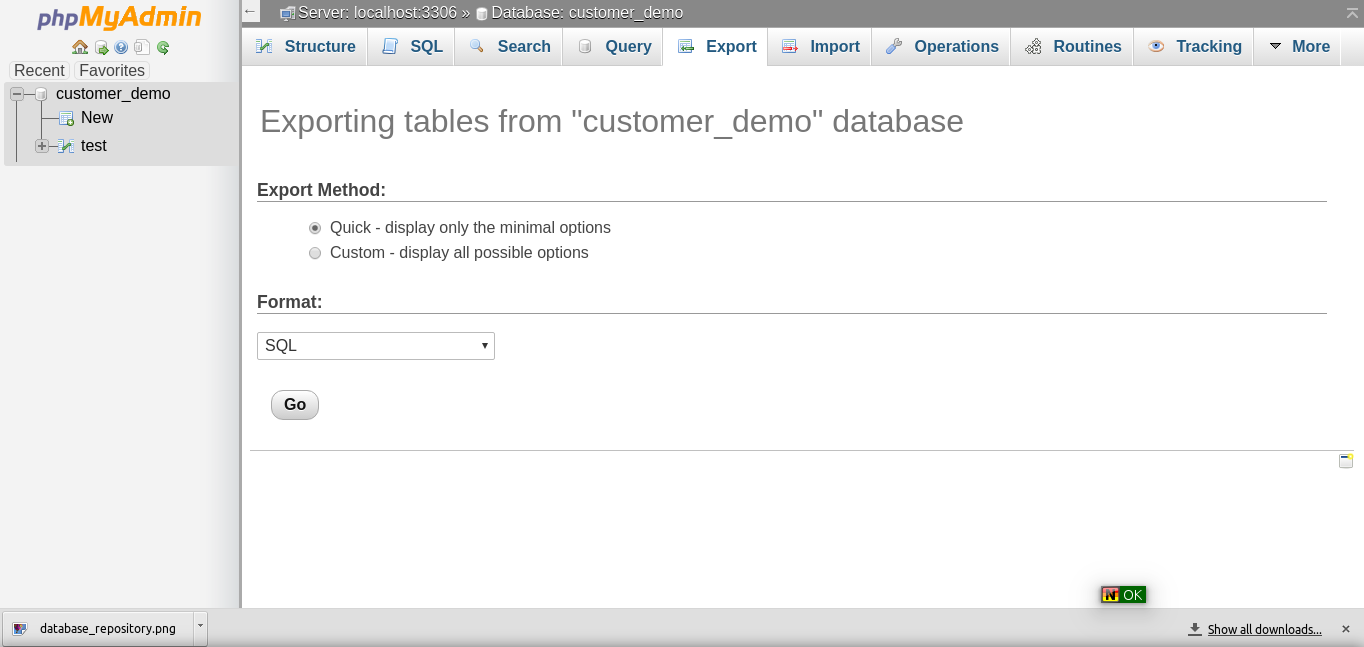This screenshot has height=647, width=1364.
Task: Expand the test table tree node
Action: click(x=41, y=146)
